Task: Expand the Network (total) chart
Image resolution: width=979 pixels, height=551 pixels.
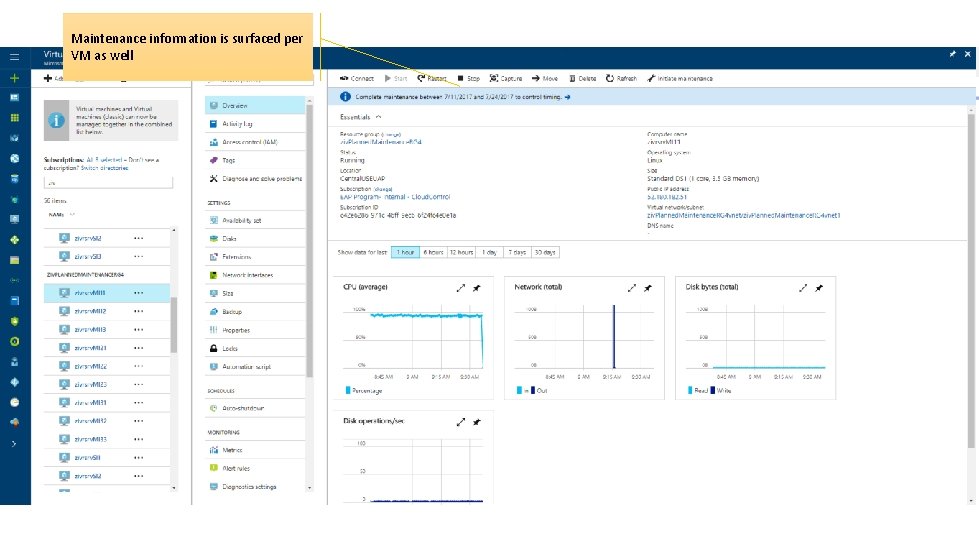Action: tap(632, 288)
